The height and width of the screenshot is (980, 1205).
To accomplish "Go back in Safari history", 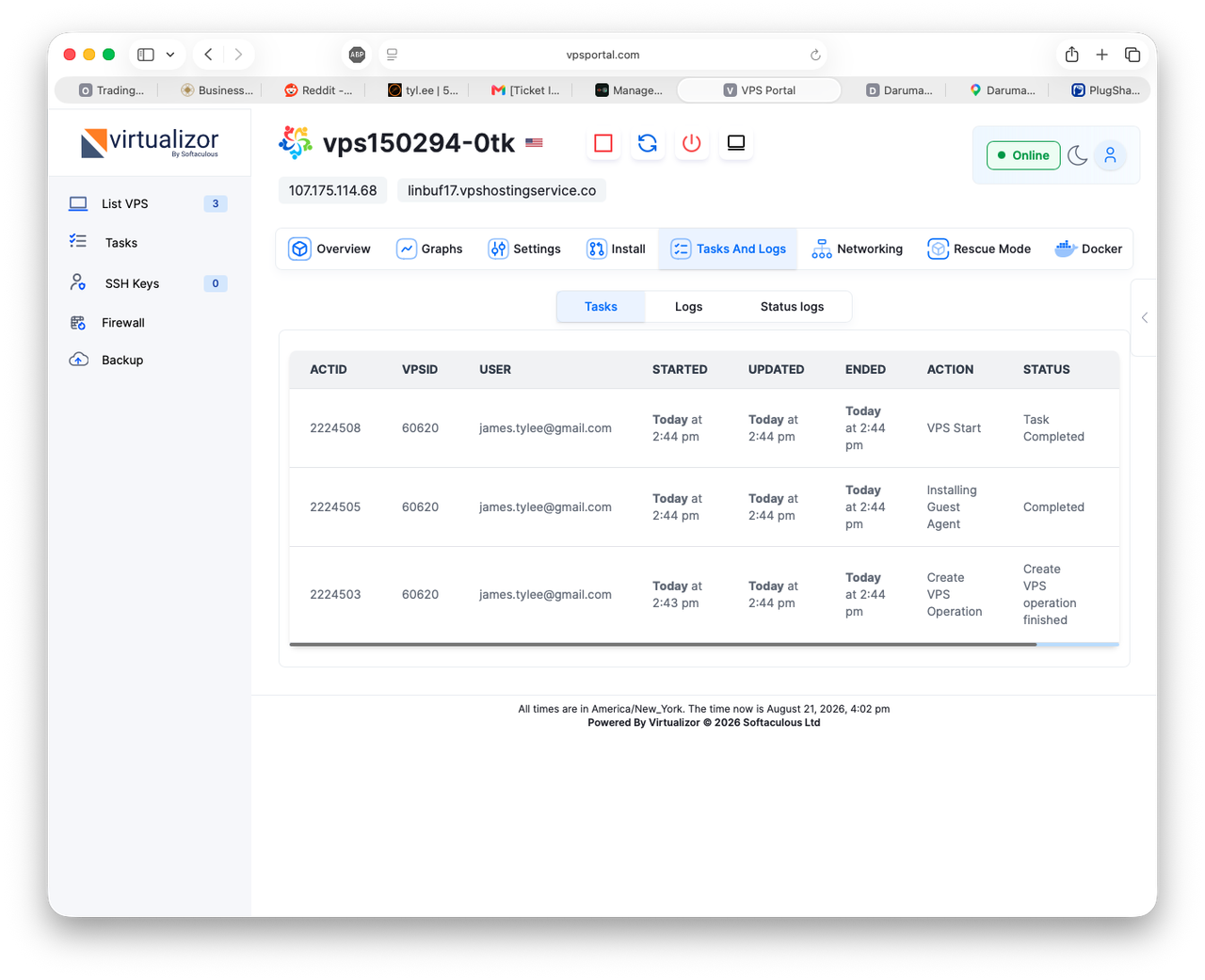I will tap(208, 55).
